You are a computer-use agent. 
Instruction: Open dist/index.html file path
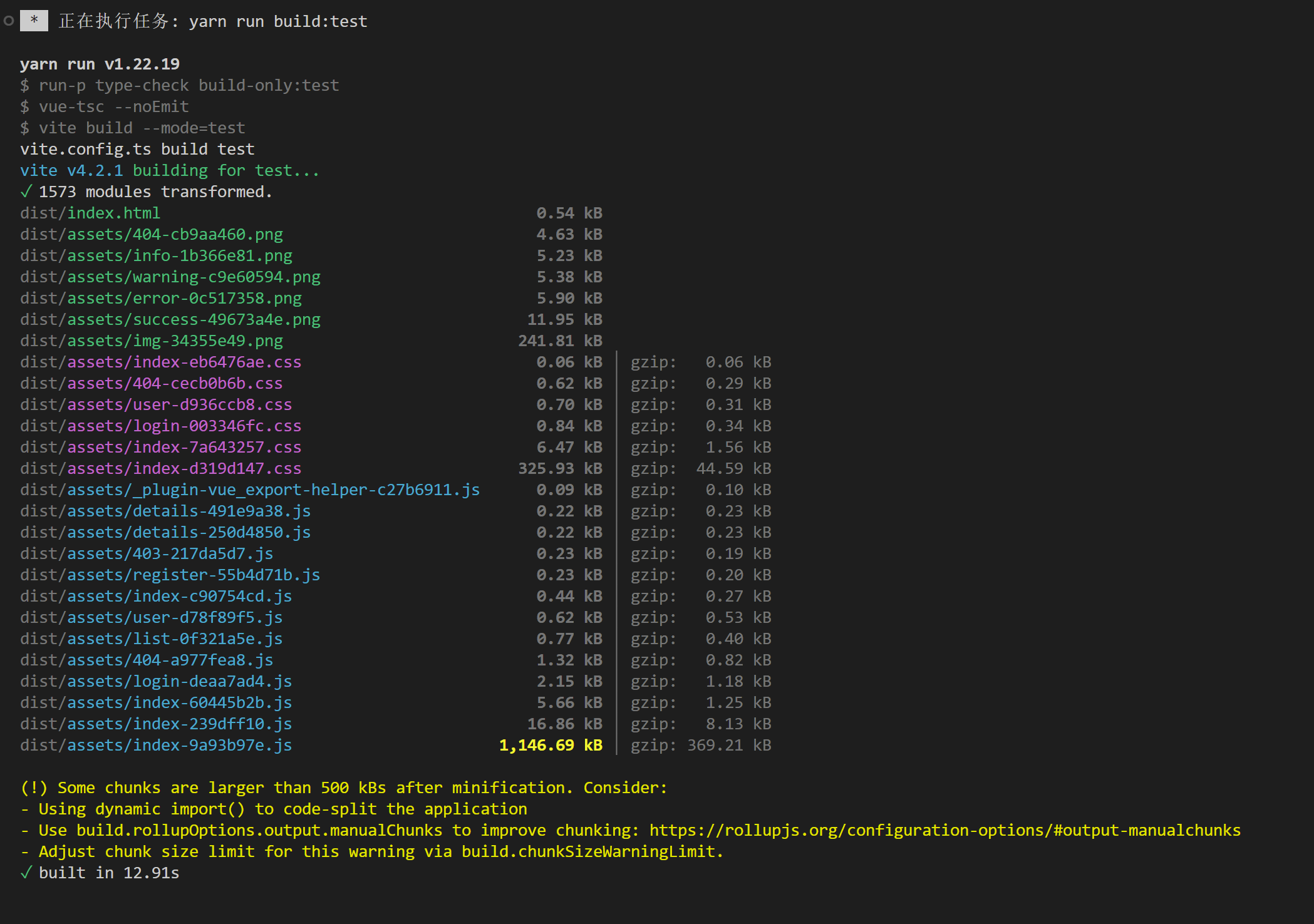point(90,213)
